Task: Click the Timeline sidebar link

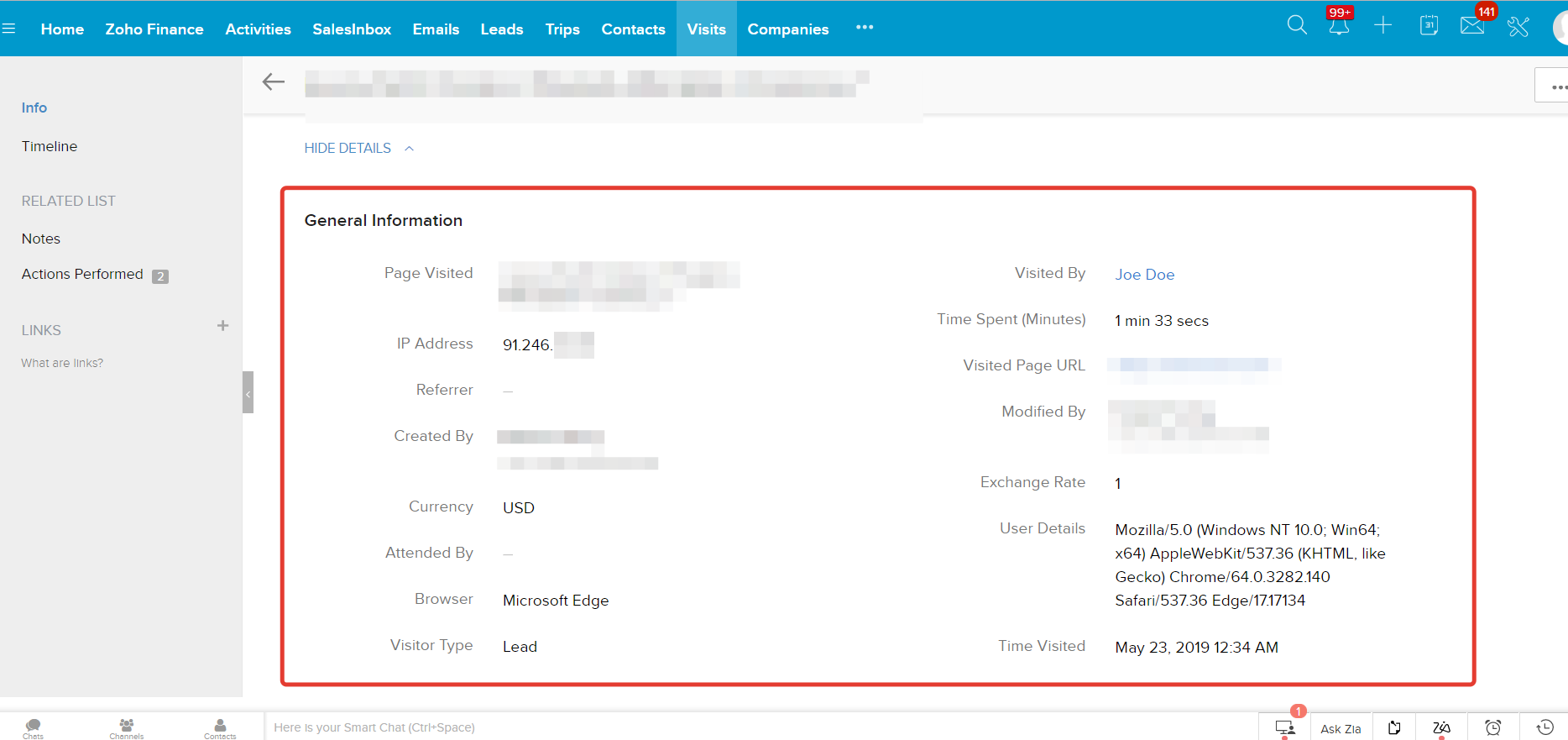Action: (x=50, y=146)
